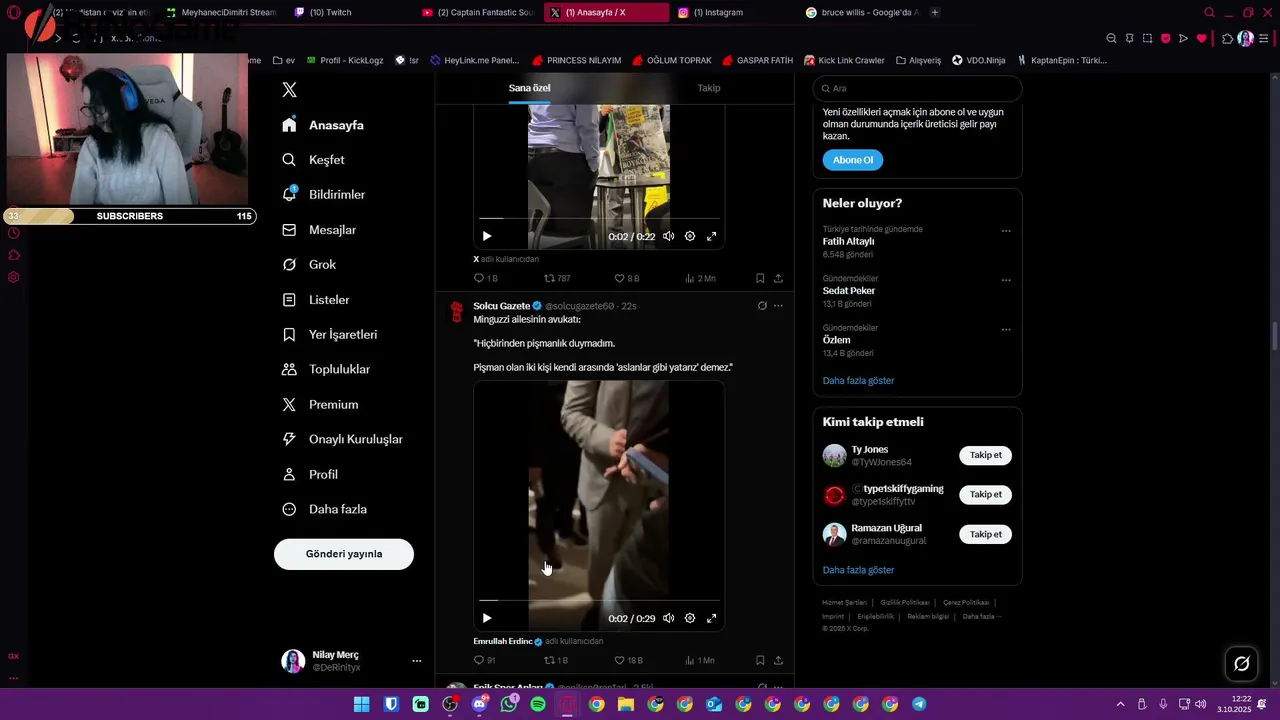Show hidden icons in system tray
The width and height of the screenshot is (1280, 720).
coord(1120,704)
